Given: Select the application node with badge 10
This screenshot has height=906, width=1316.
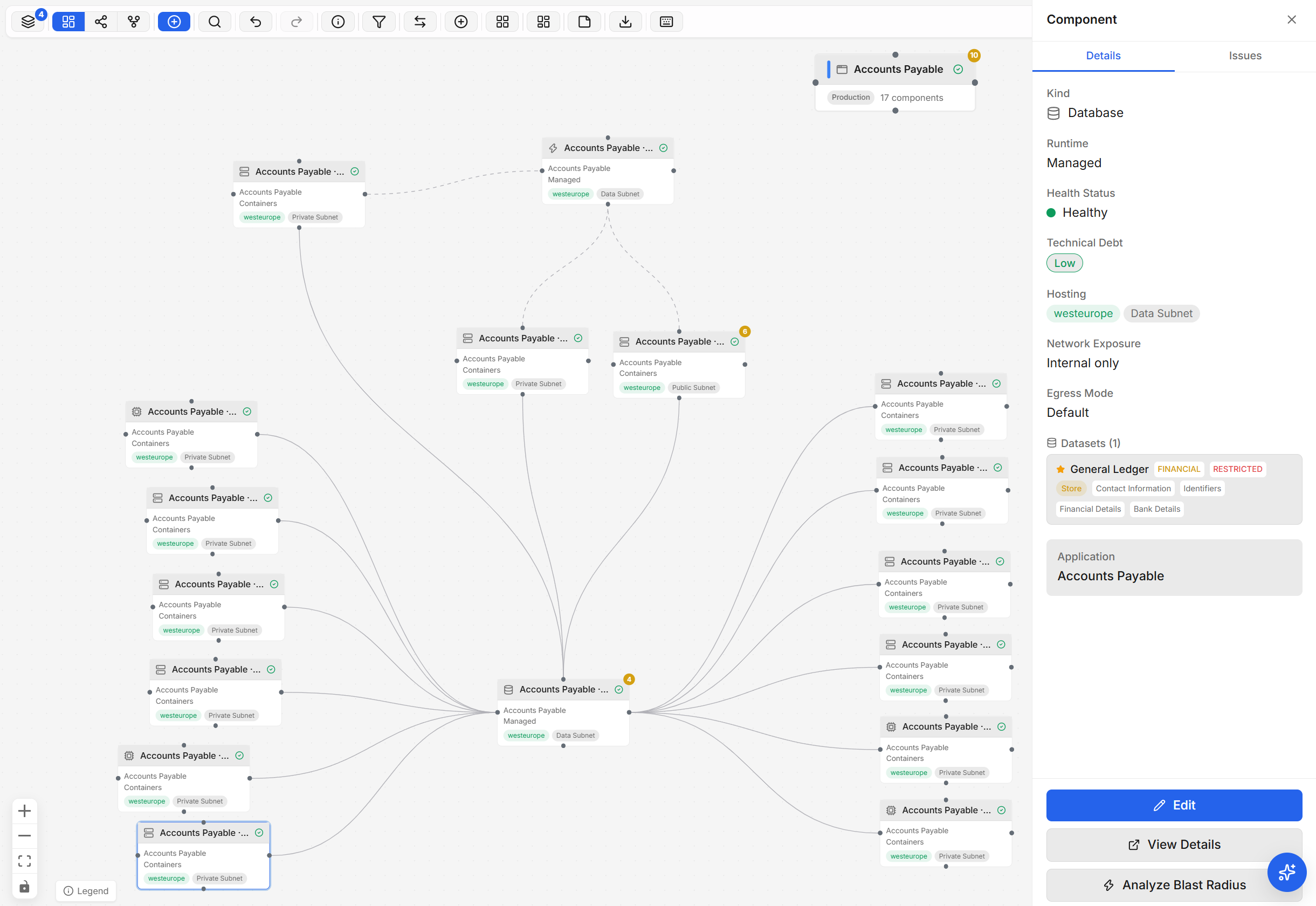Looking at the screenshot, I should coord(895,83).
